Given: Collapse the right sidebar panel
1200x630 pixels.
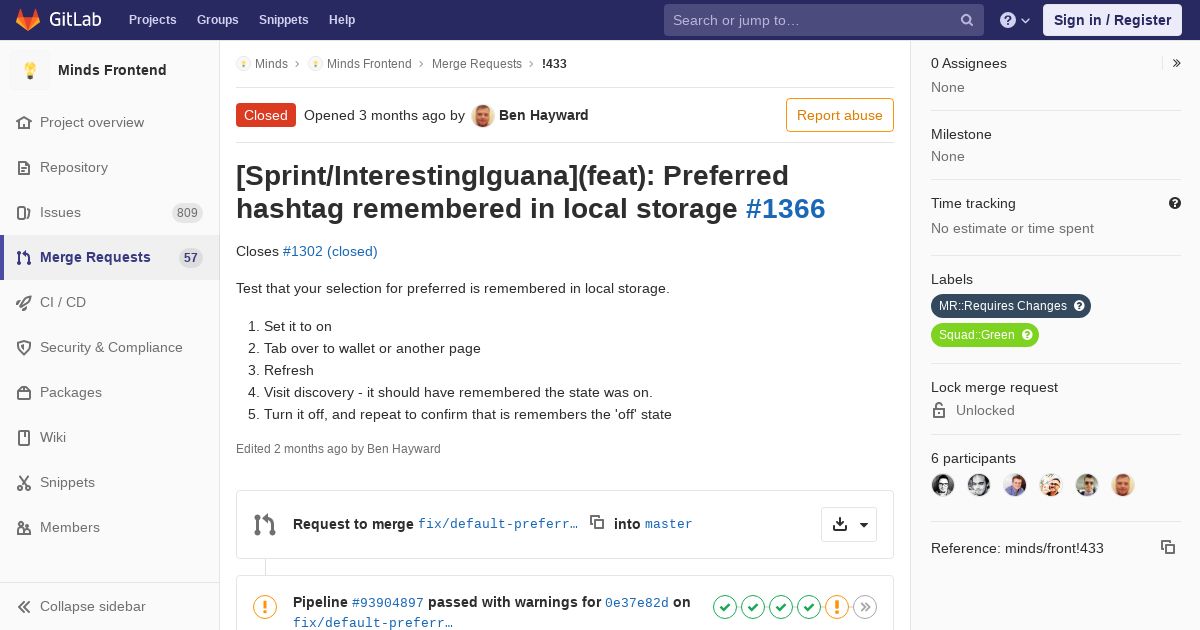Looking at the screenshot, I should (x=1177, y=63).
